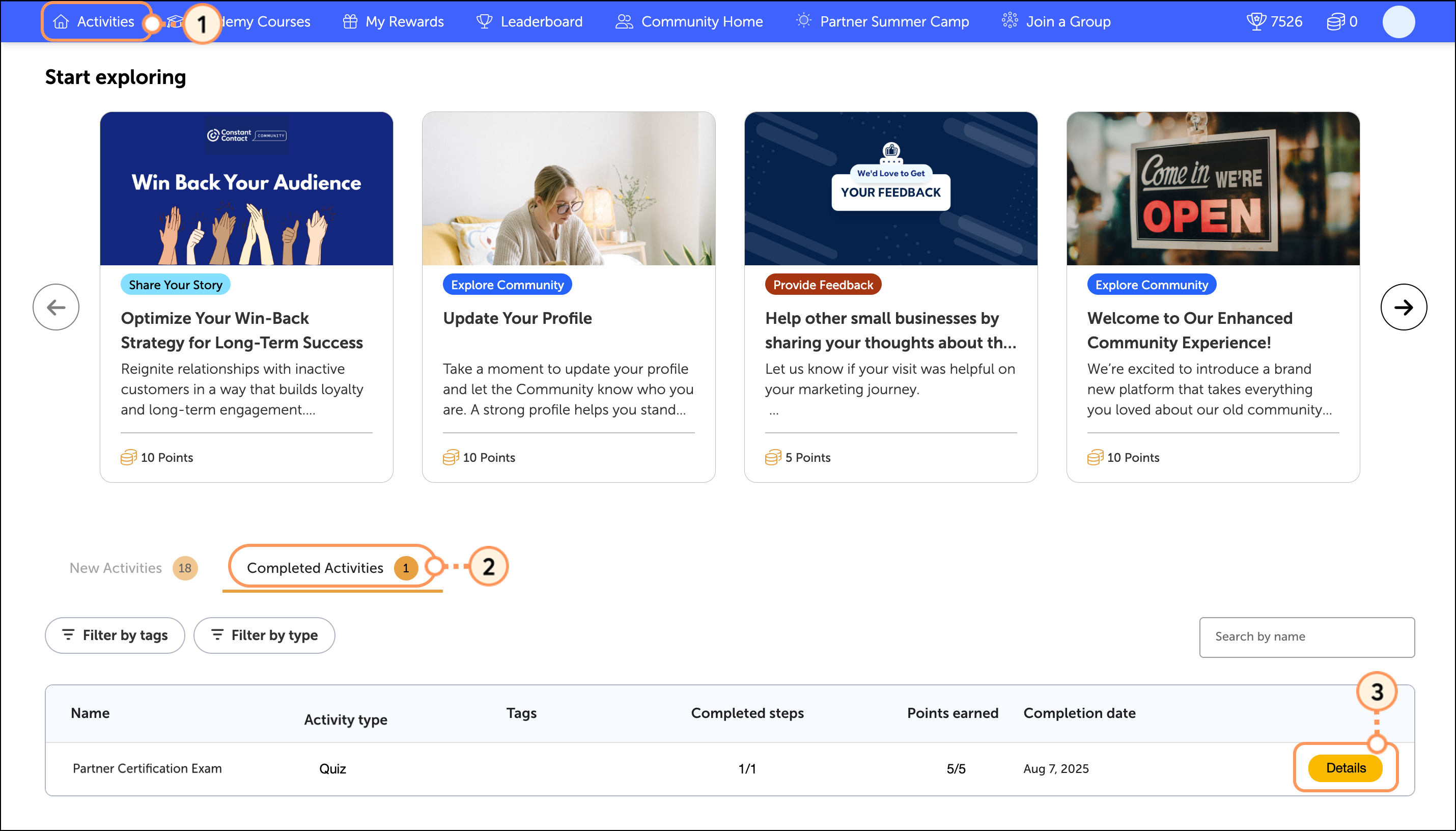This screenshot has width=1456, height=831.
Task: Go to the Leaderboard page
Action: 529,22
